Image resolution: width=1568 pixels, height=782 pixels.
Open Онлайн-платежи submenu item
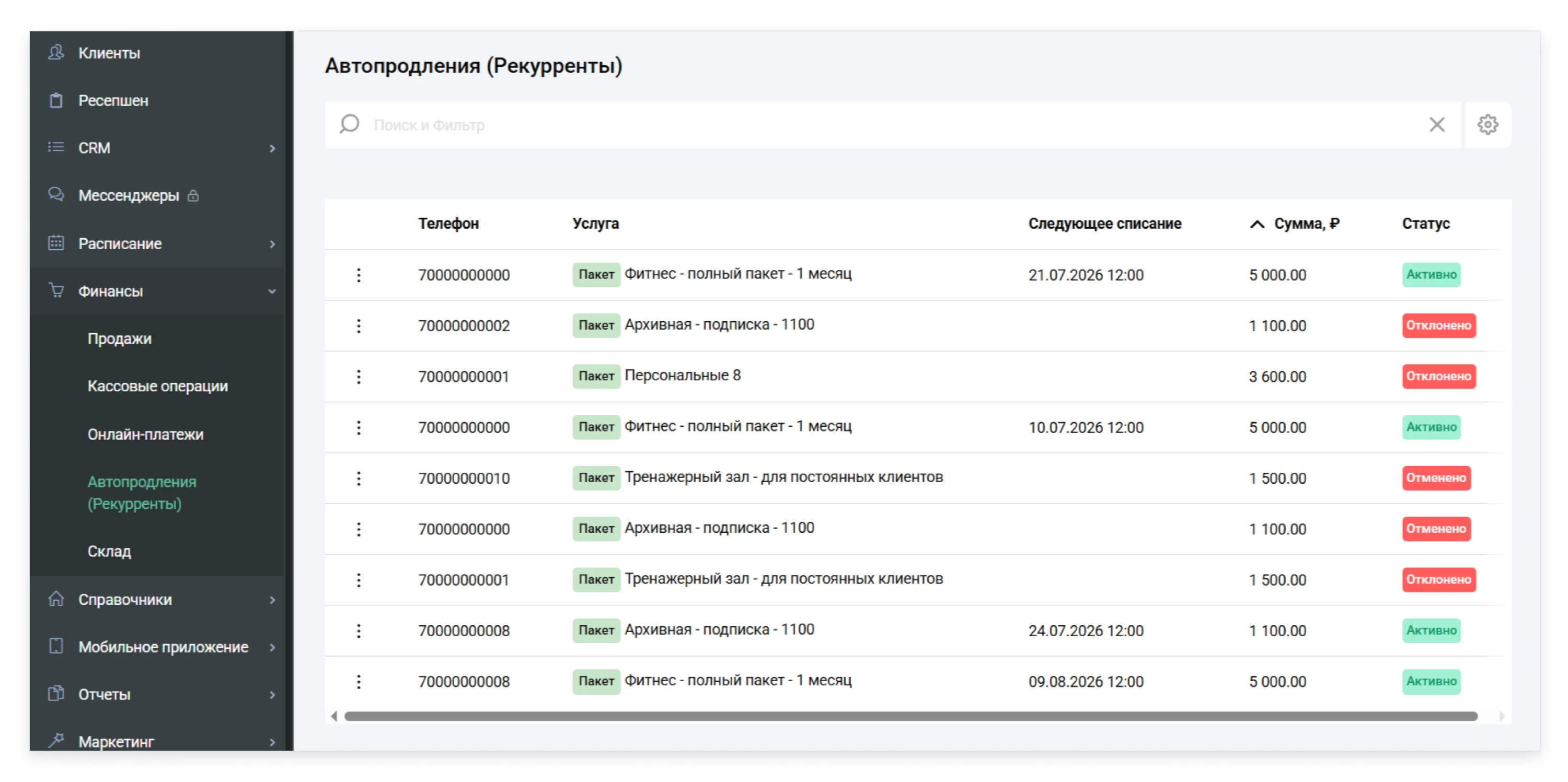pos(145,434)
